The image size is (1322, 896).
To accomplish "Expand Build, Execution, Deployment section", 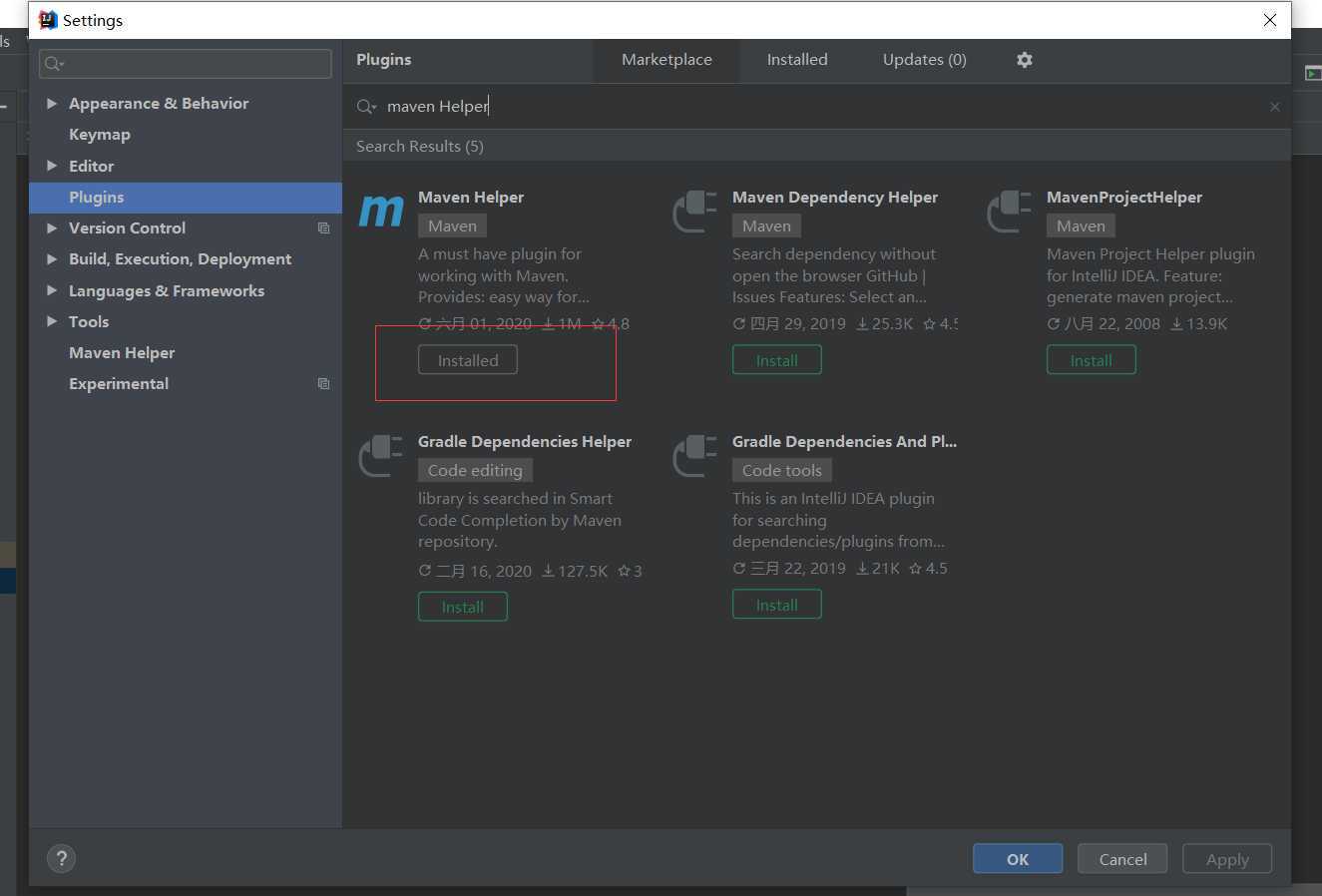I will click(52, 259).
